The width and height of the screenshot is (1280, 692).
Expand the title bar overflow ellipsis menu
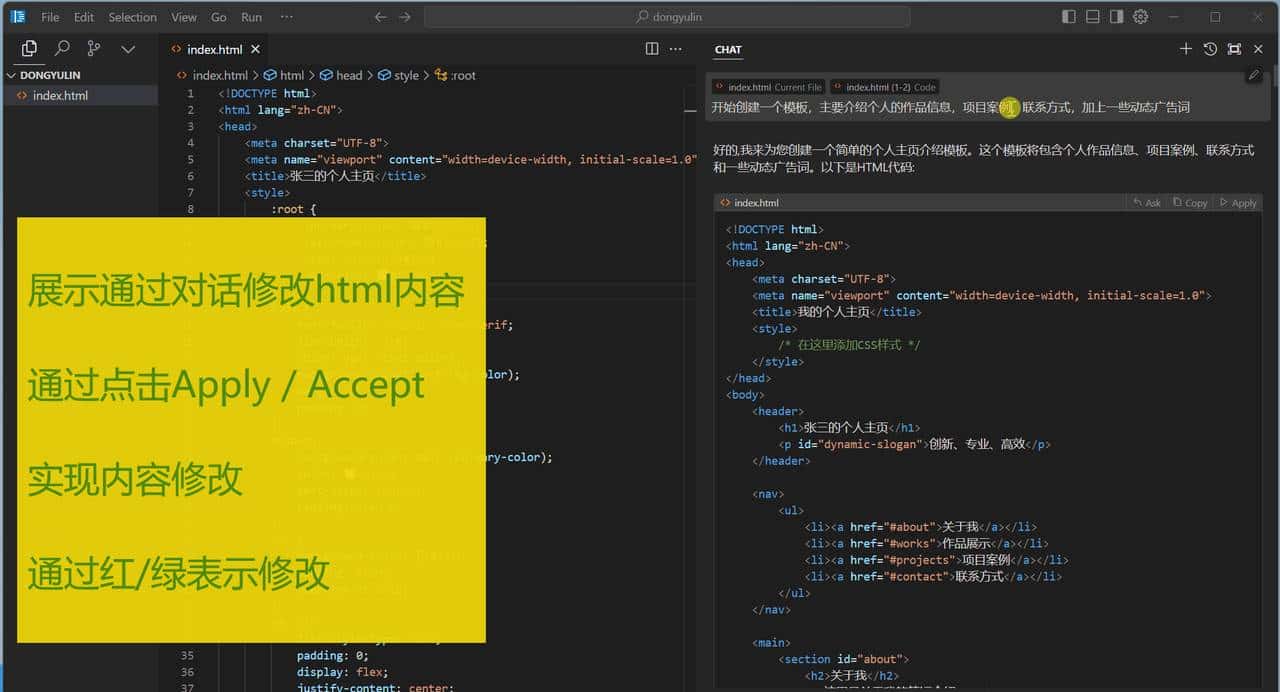(x=287, y=16)
